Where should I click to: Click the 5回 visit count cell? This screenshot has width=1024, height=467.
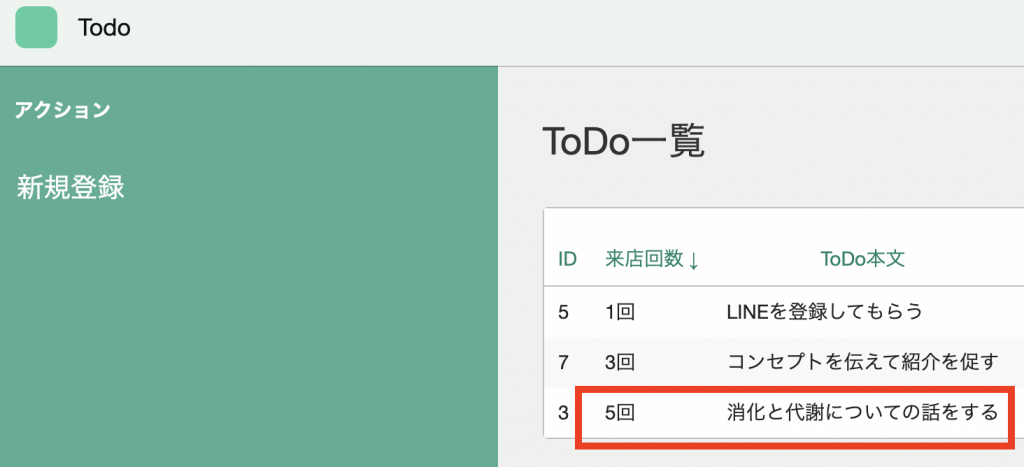click(620, 411)
